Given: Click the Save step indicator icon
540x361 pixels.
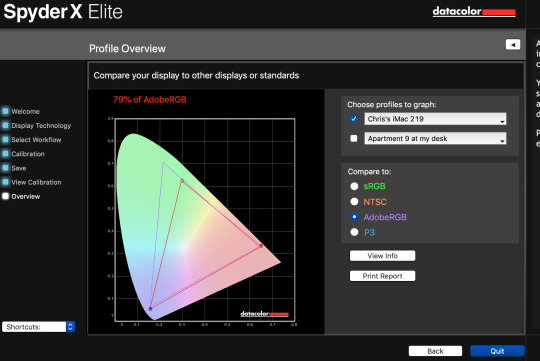Looking at the screenshot, I should click(x=5, y=168).
